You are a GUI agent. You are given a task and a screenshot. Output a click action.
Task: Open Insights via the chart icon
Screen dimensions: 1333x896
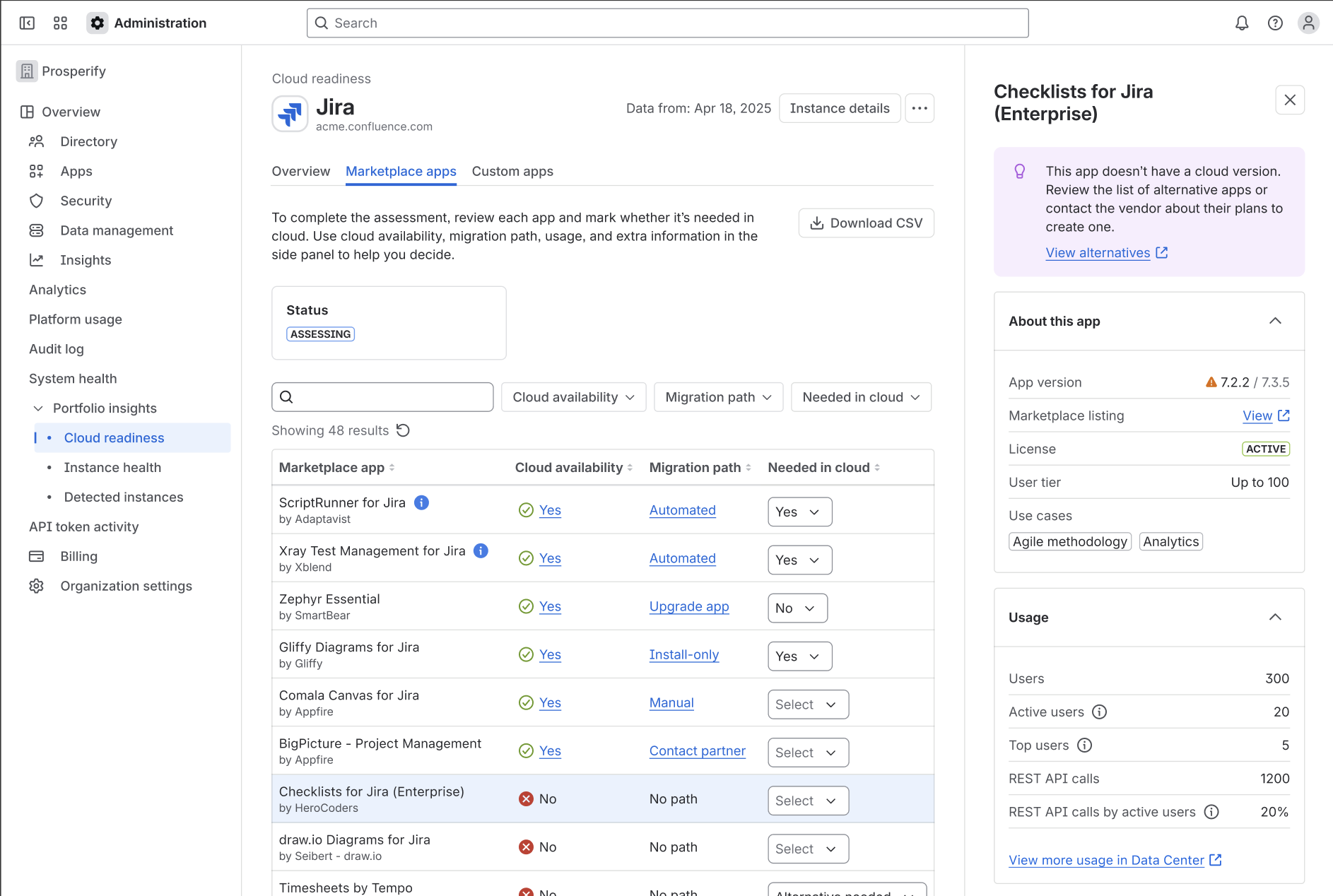pos(37,260)
